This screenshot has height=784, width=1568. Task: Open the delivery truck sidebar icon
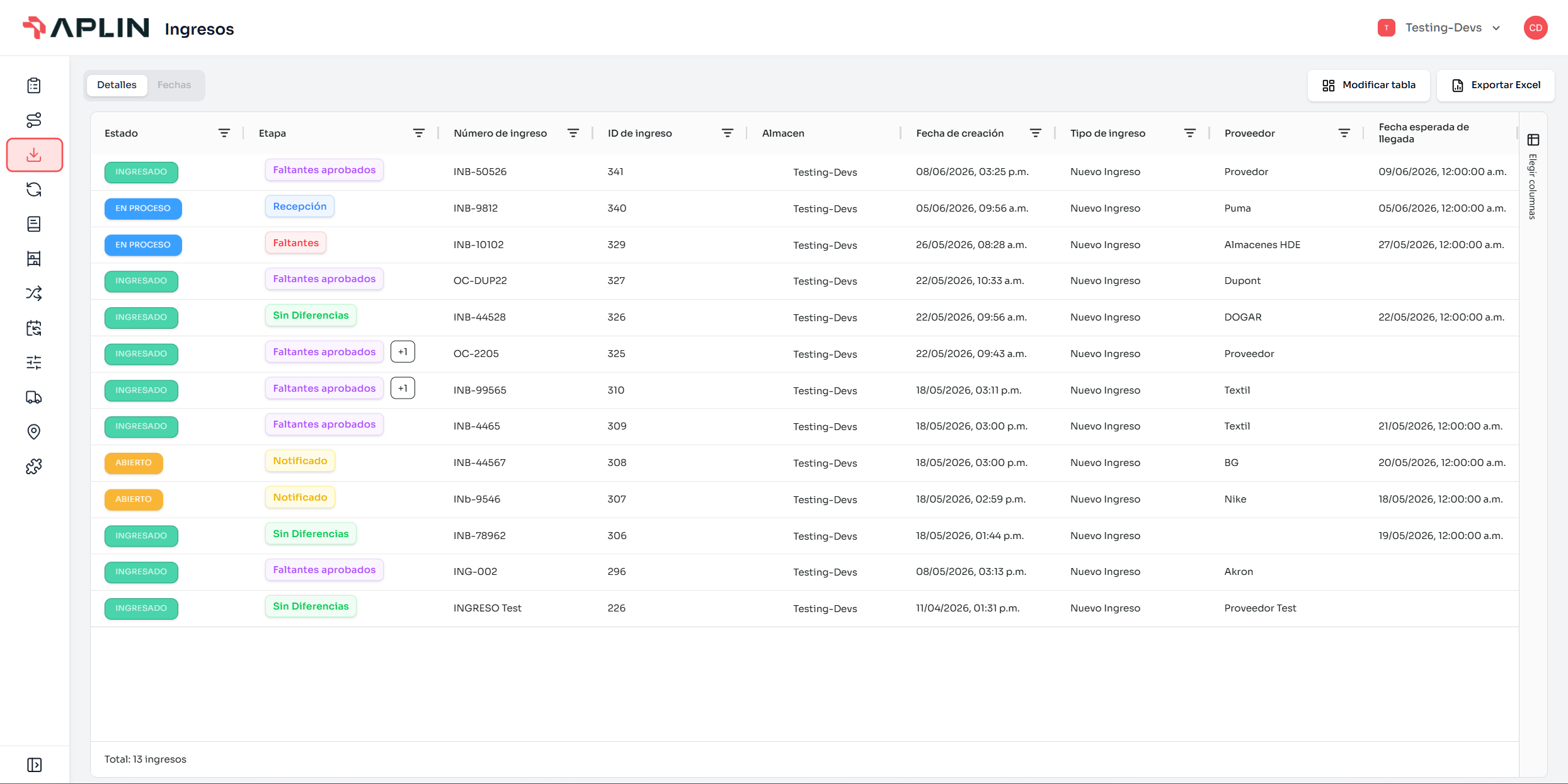click(34, 397)
